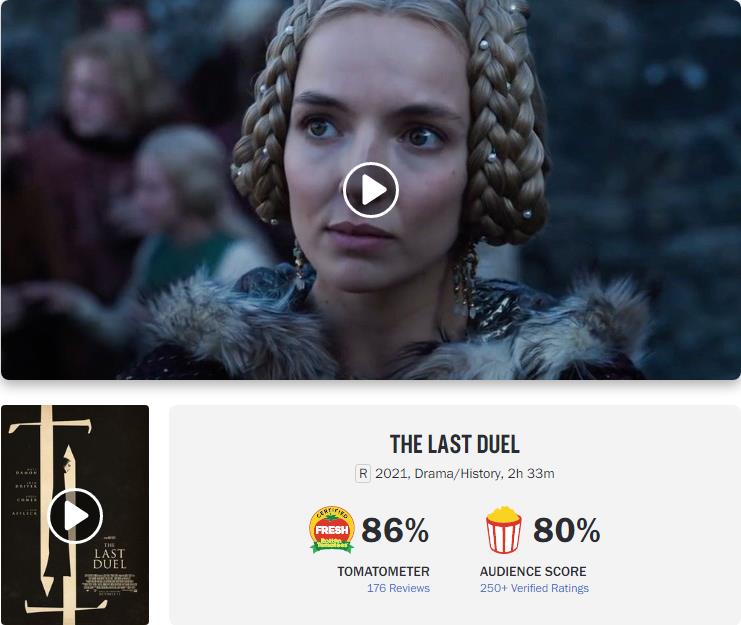Click the AUDIENCE SCORE label

tap(533, 571)
